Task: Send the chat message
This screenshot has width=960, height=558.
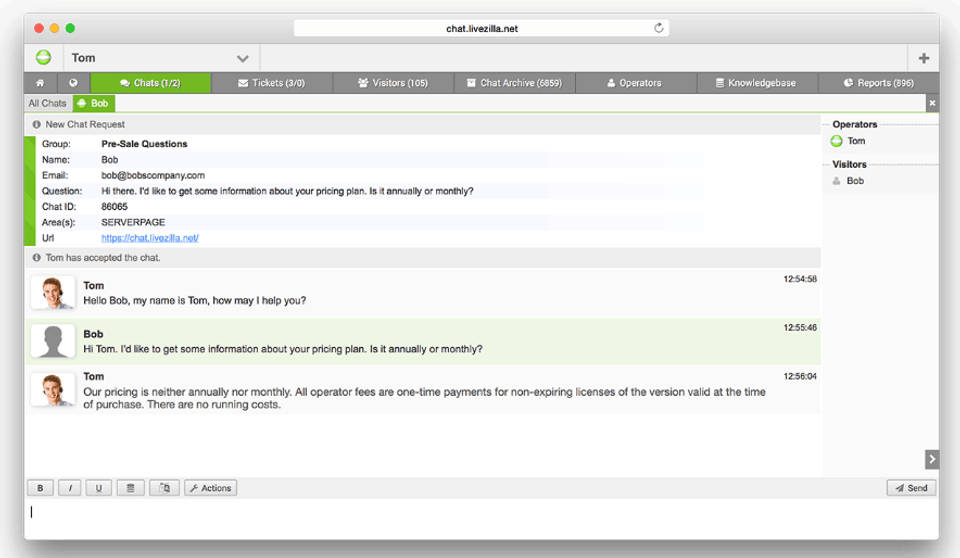Action: tap(911, 488)
